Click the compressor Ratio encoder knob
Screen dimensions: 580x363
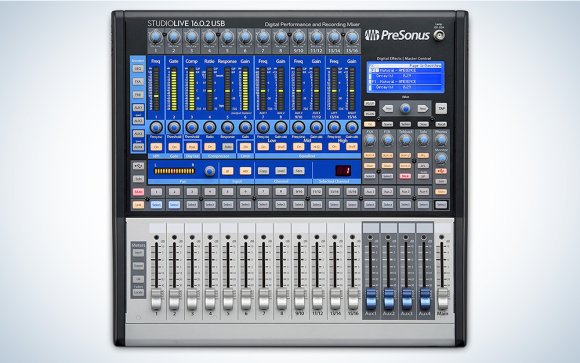point(209,127)
